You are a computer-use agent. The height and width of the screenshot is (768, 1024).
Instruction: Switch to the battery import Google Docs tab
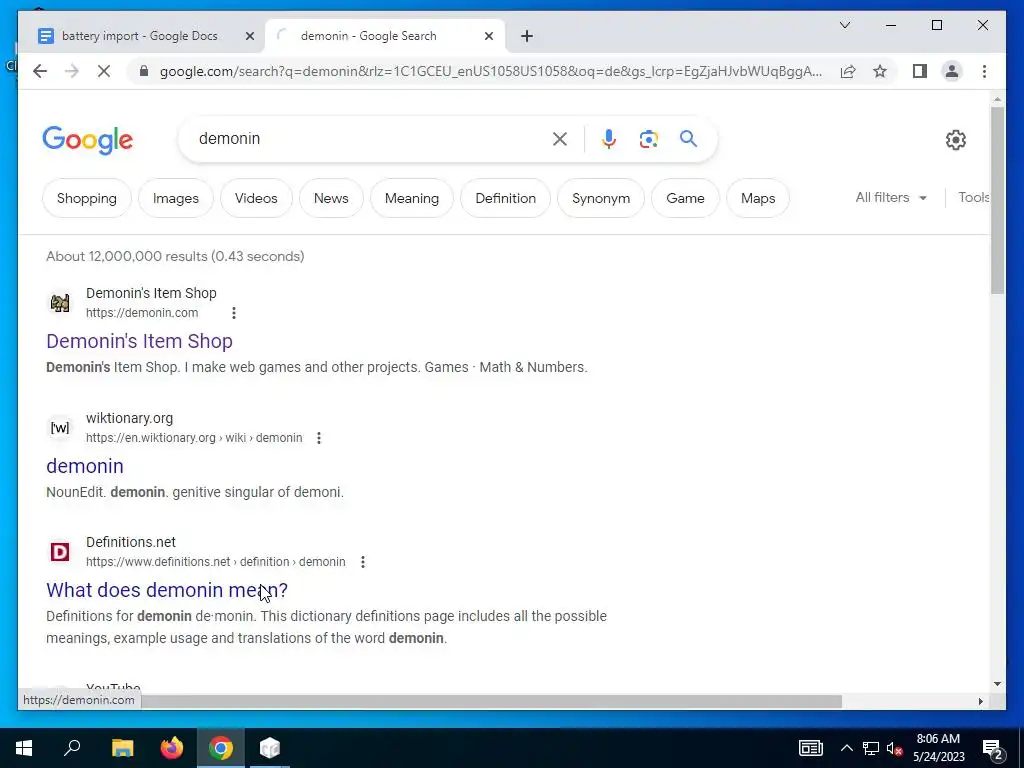140,36
